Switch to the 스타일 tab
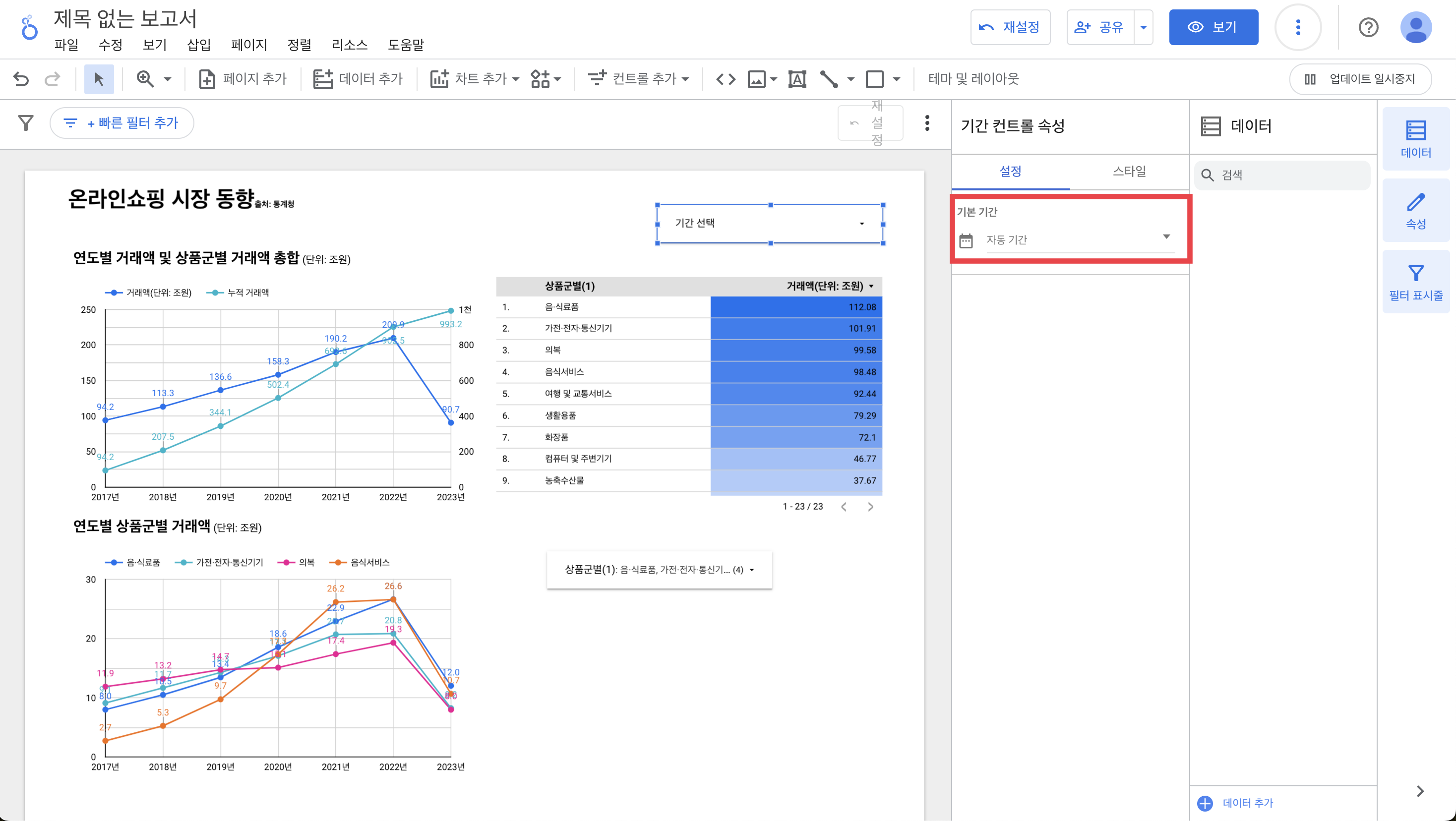1456x821 pixels. 1129,171
